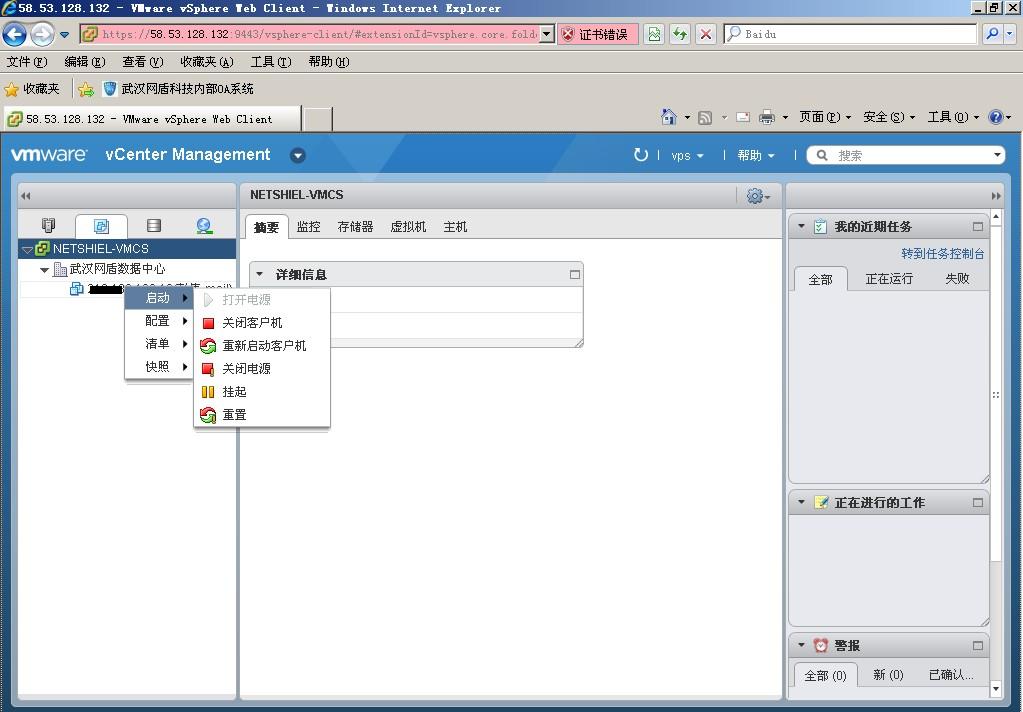Open the 工具(T) menu
The width and height of the screenshot is (1023, 712).
(271, 61)
